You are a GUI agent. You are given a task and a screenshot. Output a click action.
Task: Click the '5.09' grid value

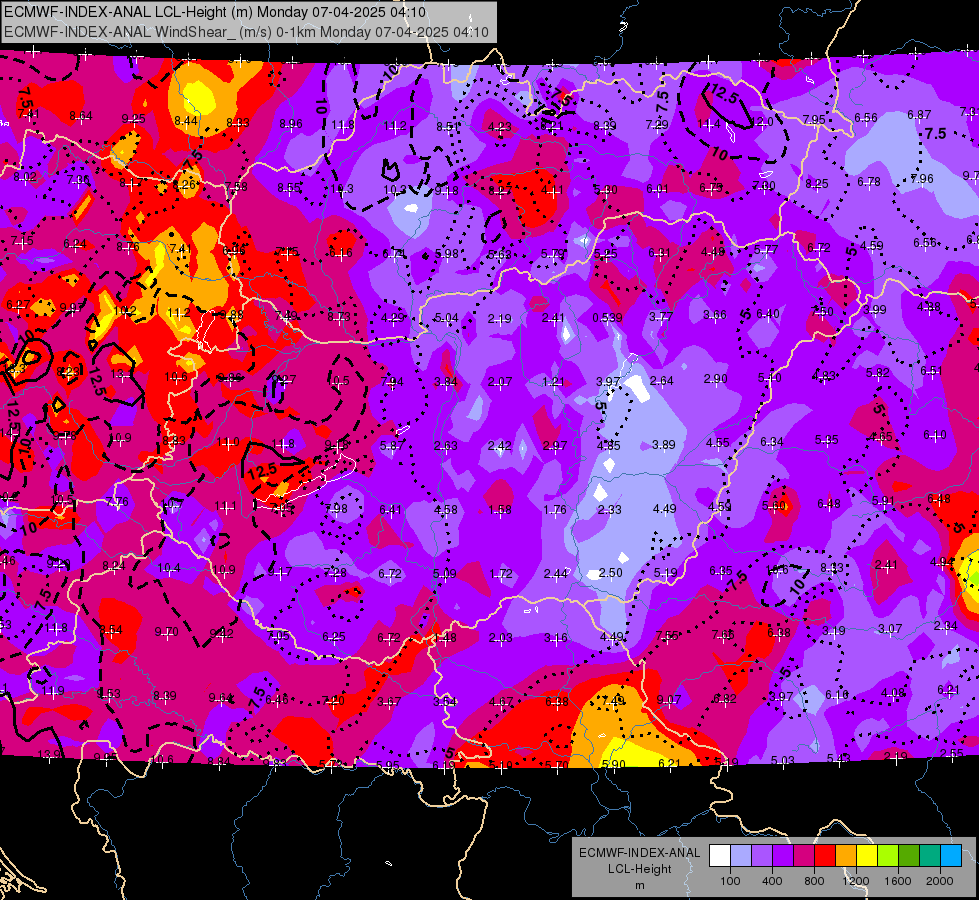tap(445, 573)
